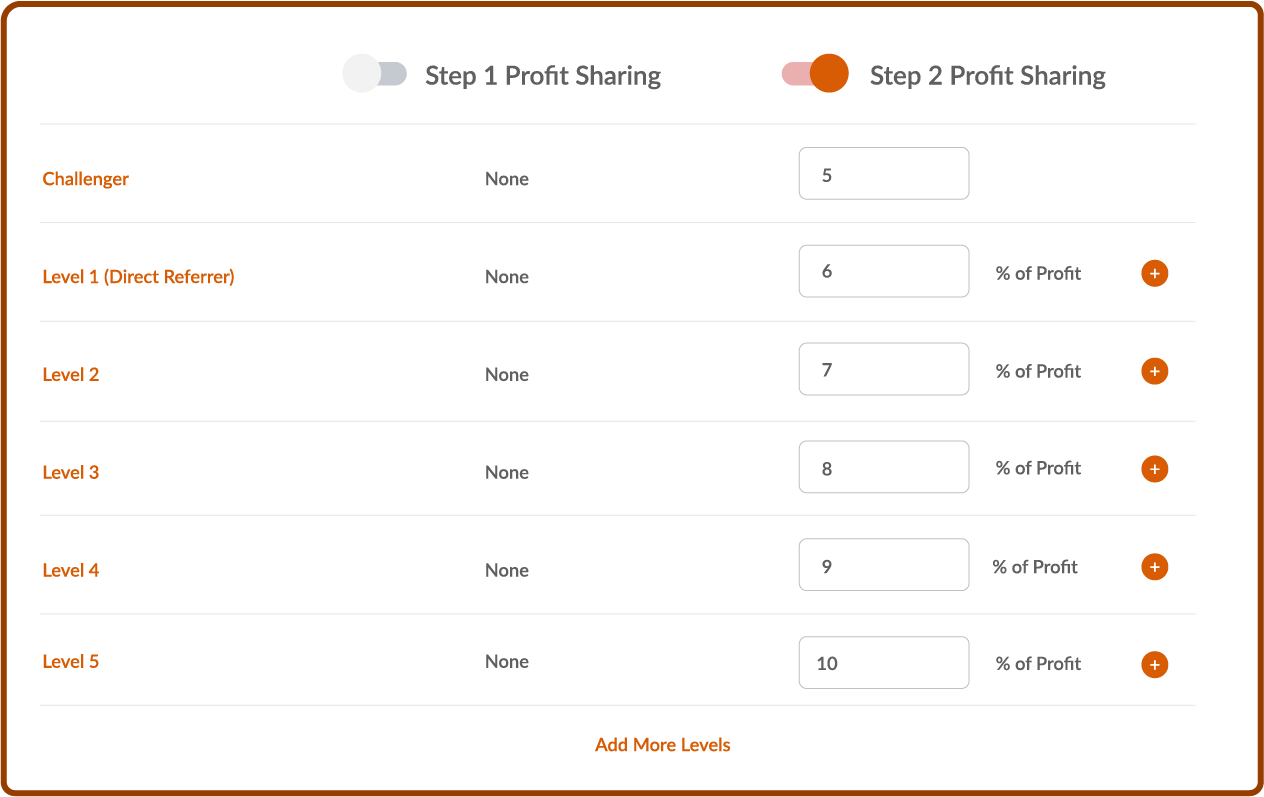Image resolution: width=1264 pixels, height=797 pixels.
Task: Click the Level 5 label
Action: [71, 661]
